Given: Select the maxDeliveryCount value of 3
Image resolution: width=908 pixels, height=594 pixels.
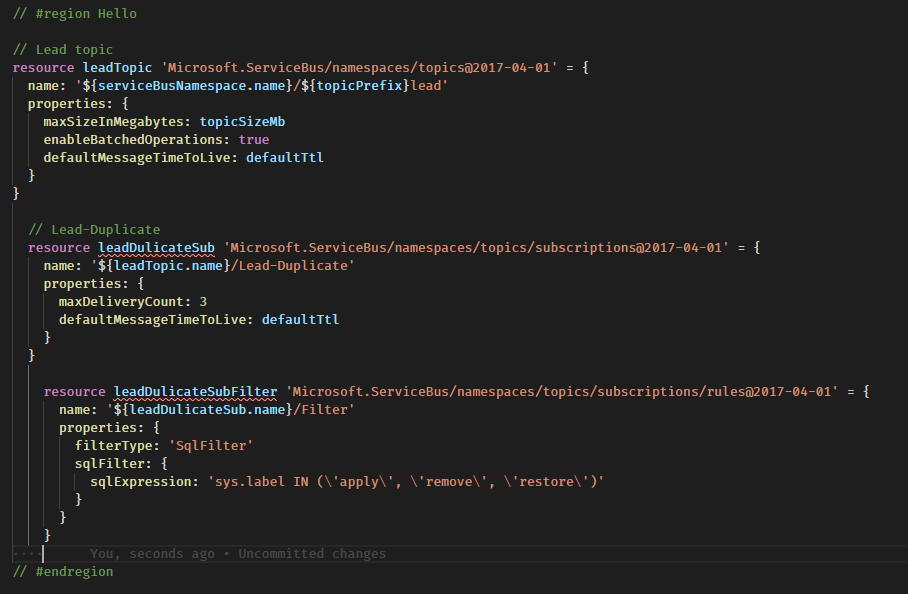Looking at the screenshot, I should point(204,301).
